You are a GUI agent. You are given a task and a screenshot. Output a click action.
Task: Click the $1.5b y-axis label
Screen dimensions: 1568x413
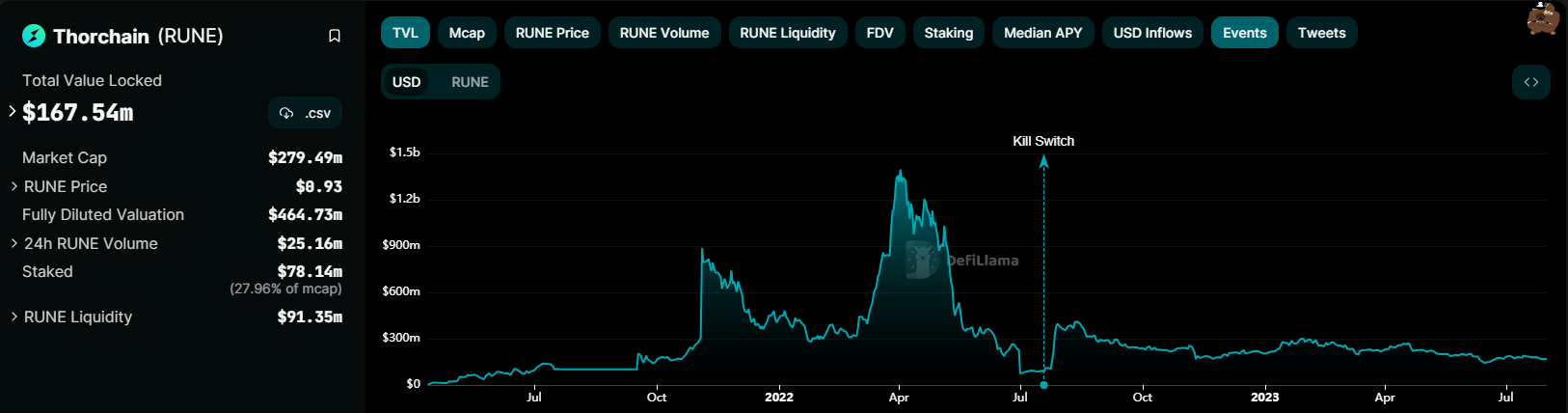click(x=405, y=152)
